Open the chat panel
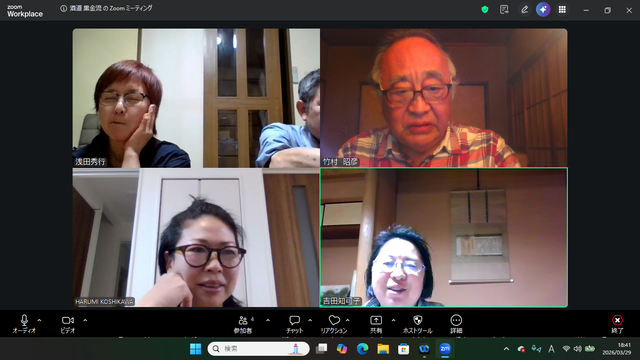The width and height of the screenshot is (640, 360). (x=294, y=324)
